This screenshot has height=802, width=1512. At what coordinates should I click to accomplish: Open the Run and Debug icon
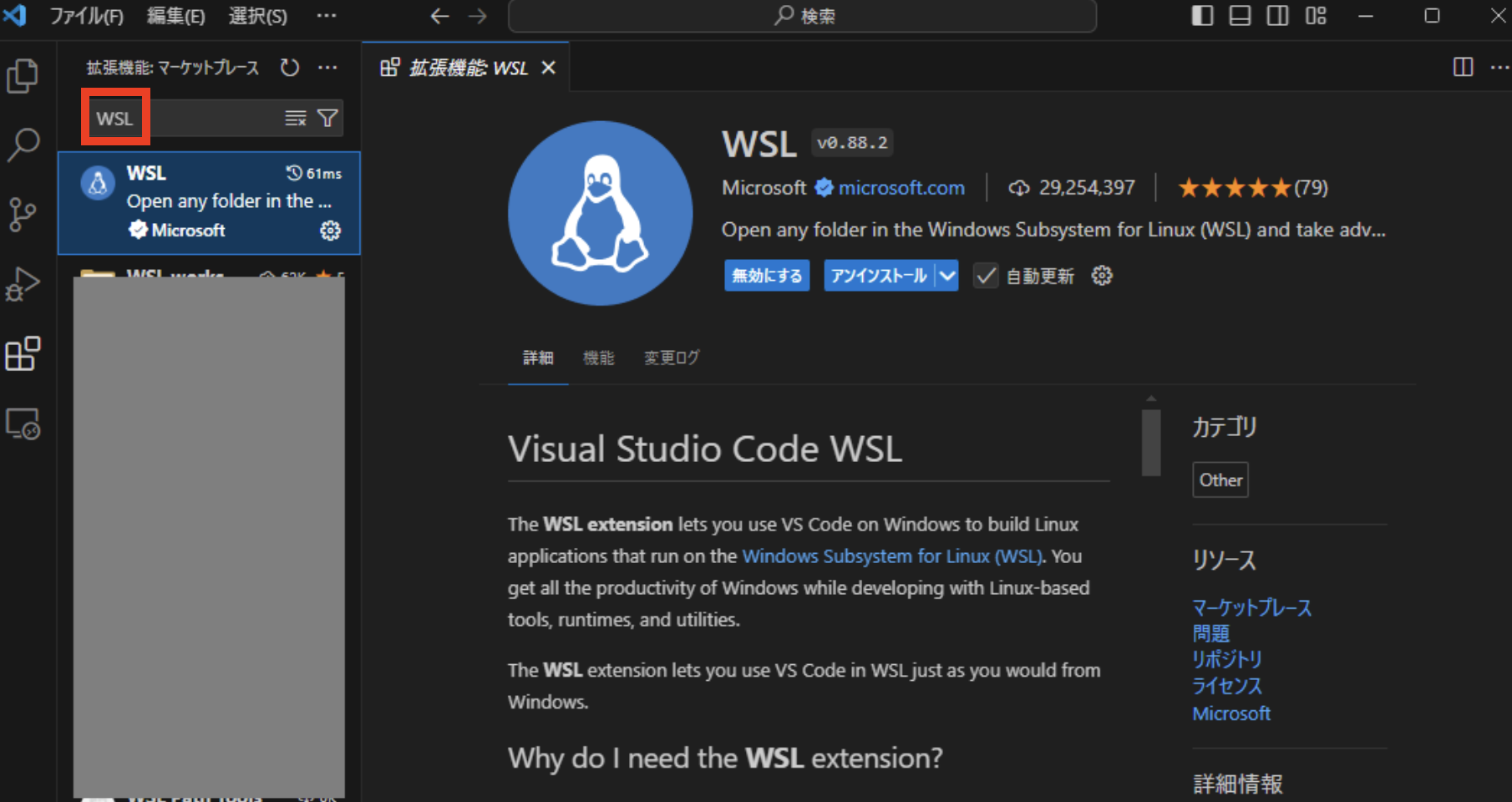pyautogui.click(x=23, y=284)
